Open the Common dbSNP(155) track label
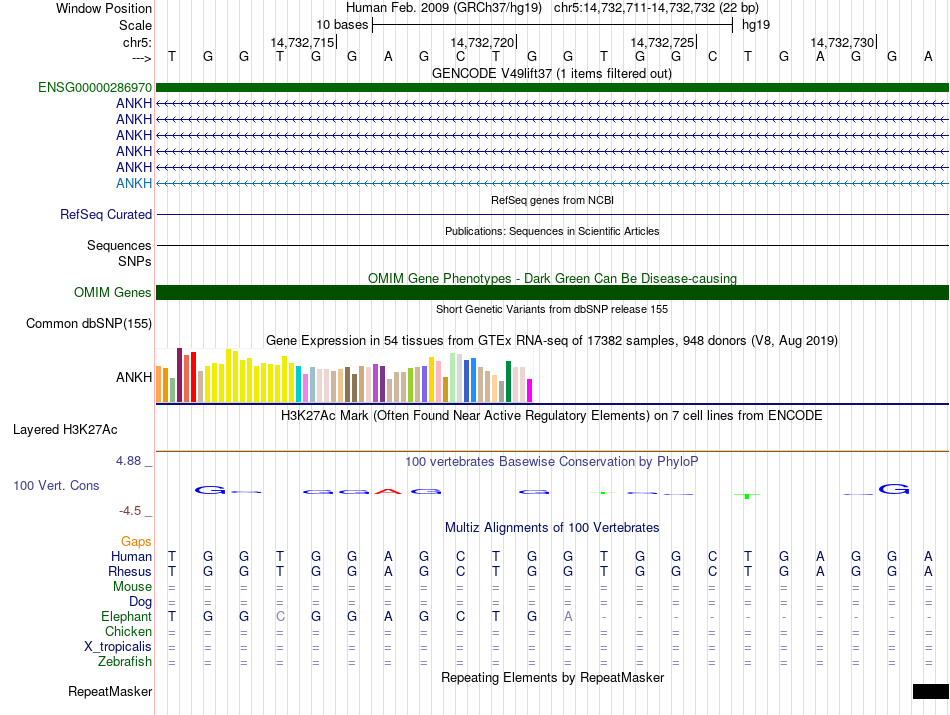Image resolution: width=950 pixels, height=715 pixels. [89, 323]
